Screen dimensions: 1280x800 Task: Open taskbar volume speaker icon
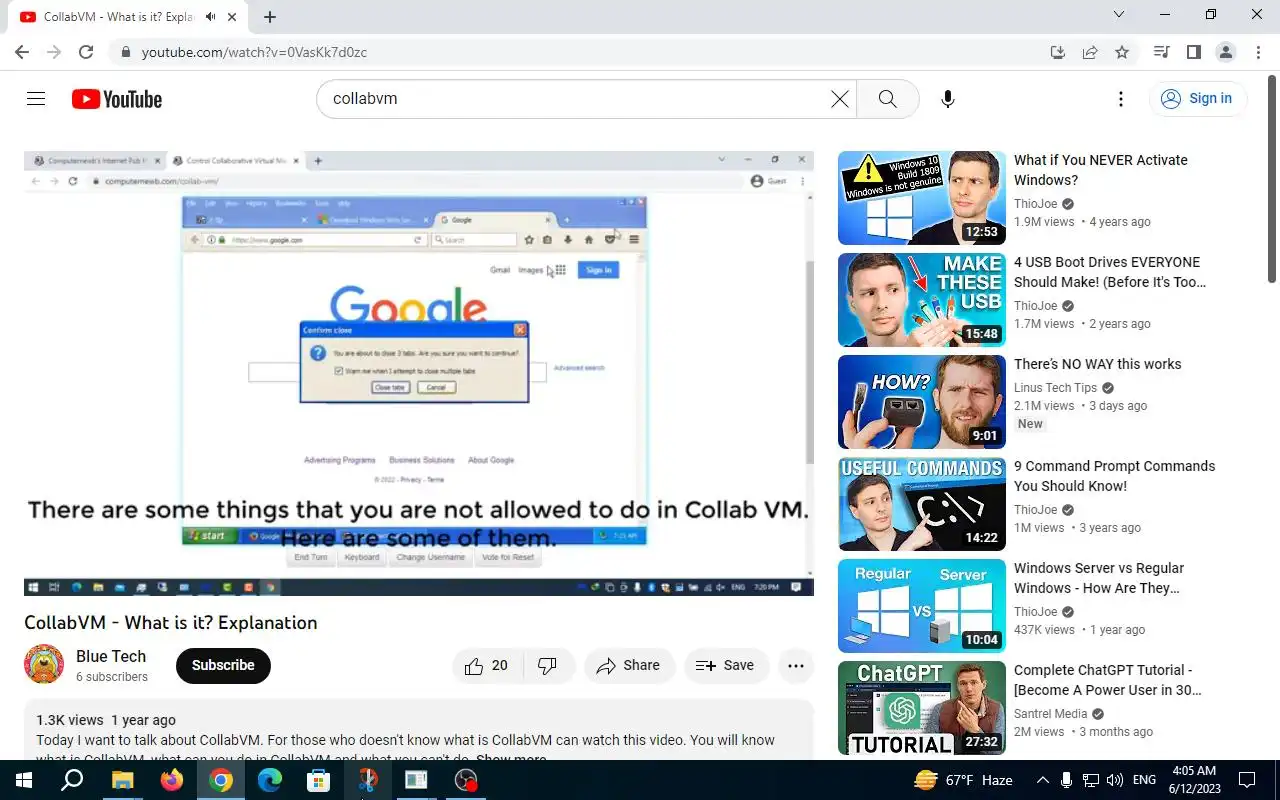[x=1115, y=780]
